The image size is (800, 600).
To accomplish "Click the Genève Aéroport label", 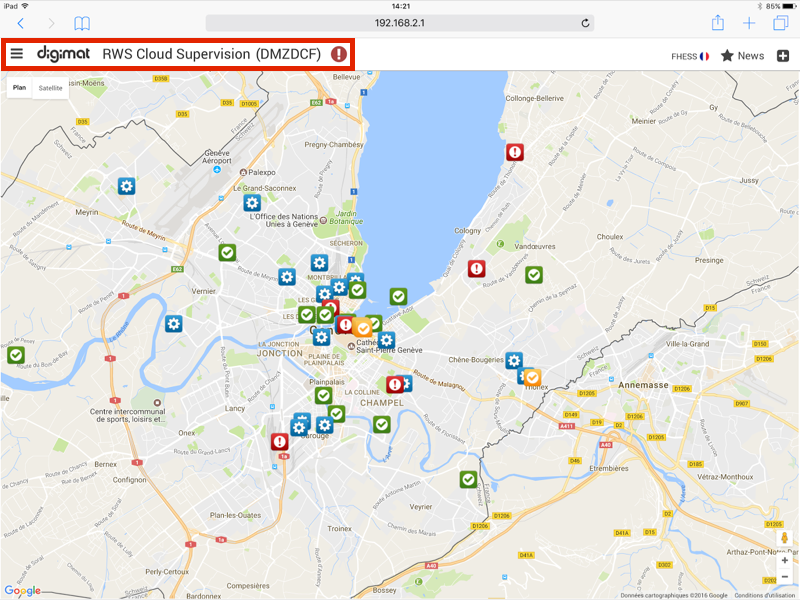I will click(x=217, y=157).
